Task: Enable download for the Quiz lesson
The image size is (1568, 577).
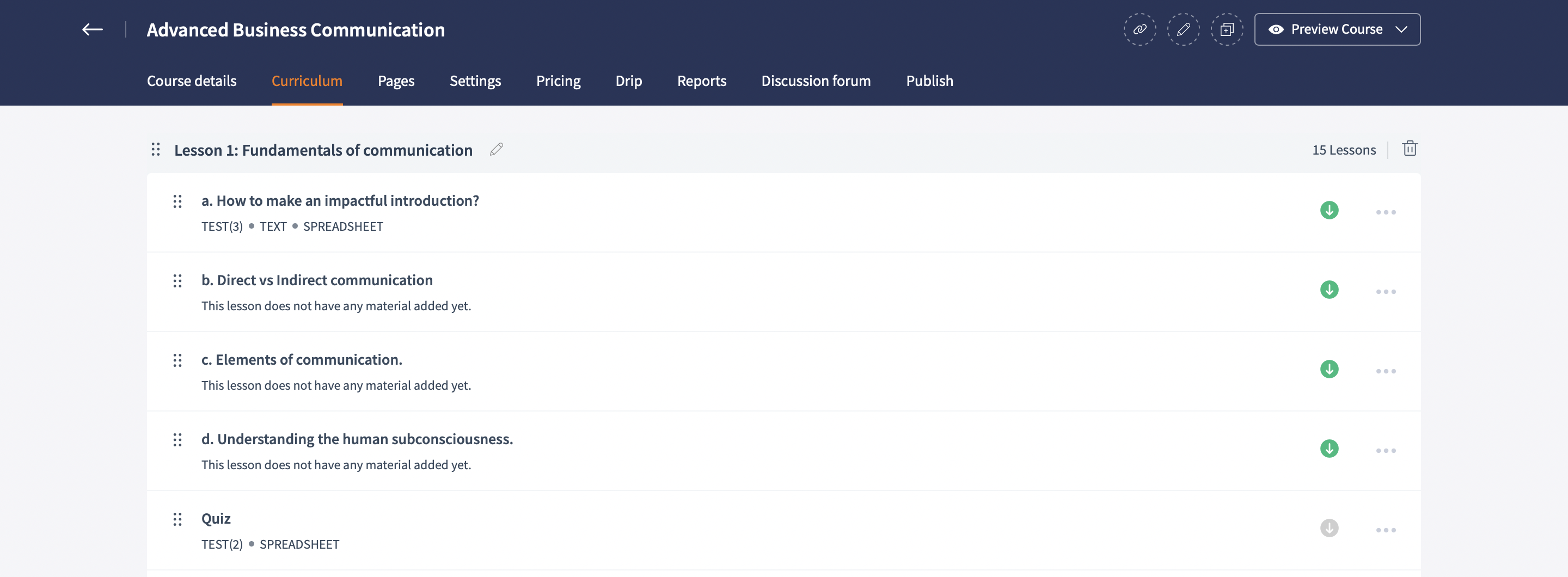Action: point(1330,527)
